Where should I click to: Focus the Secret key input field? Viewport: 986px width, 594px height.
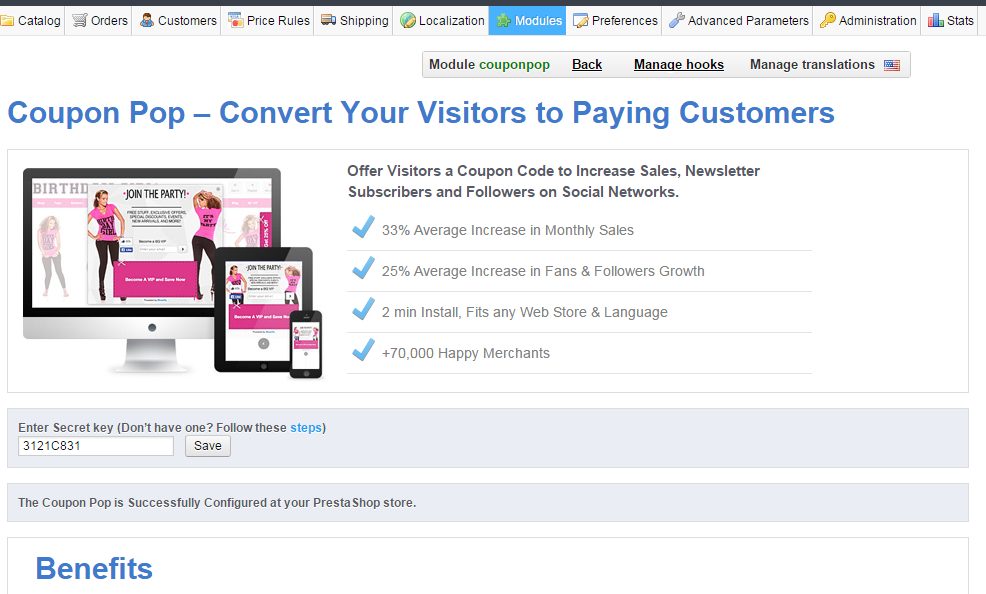tap(96, 446)
